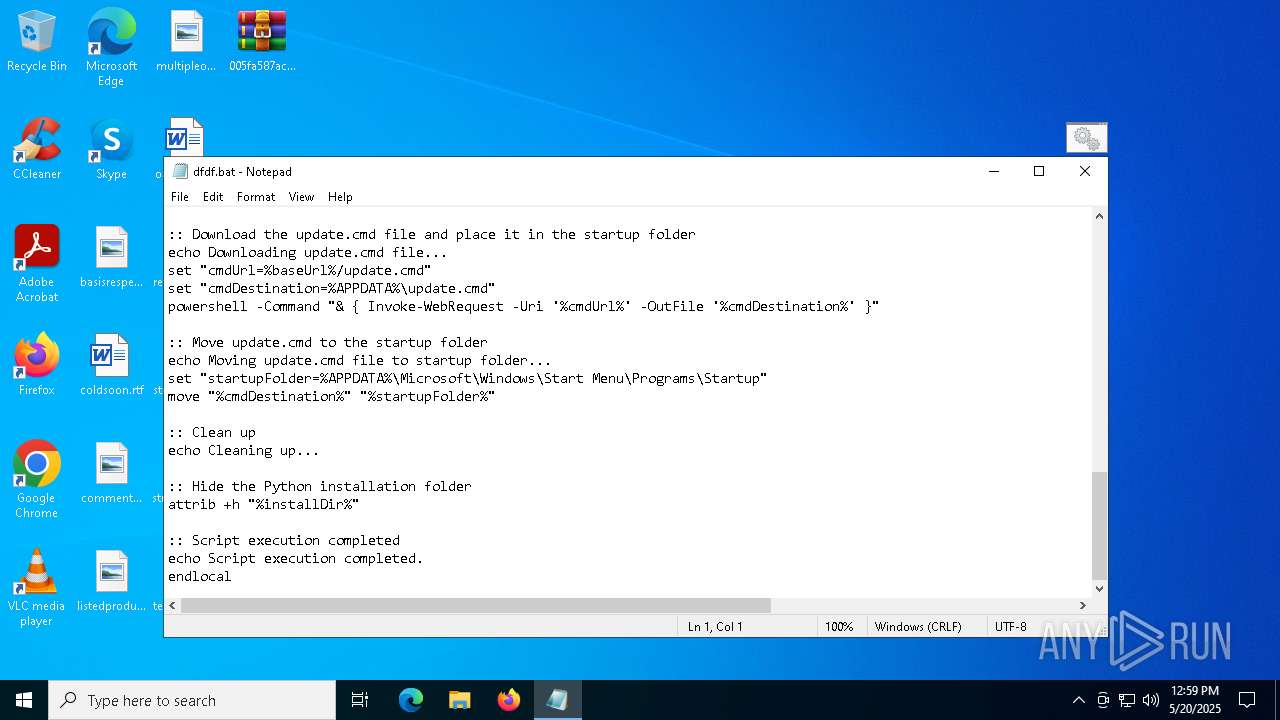Maximize the dfdf.bat Notepad window
The image size is (1280, 720).
[x=1039, y=171]
